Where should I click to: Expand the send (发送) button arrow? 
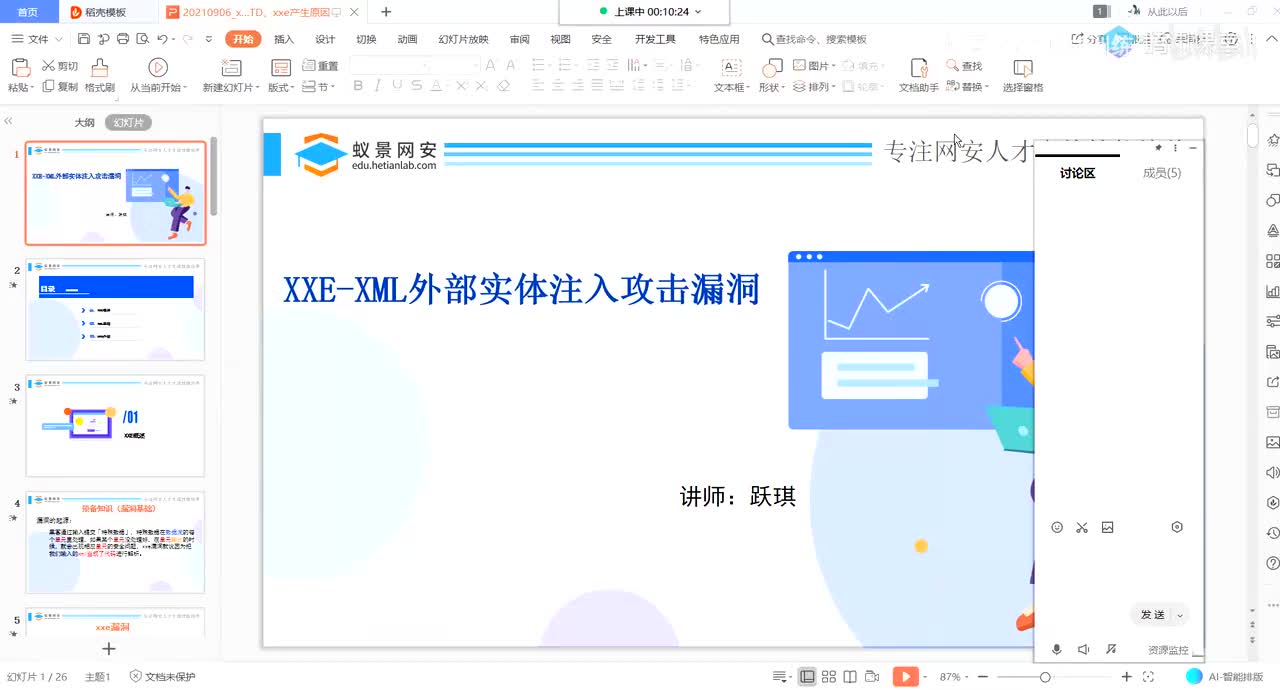(x=1180, y=615)
